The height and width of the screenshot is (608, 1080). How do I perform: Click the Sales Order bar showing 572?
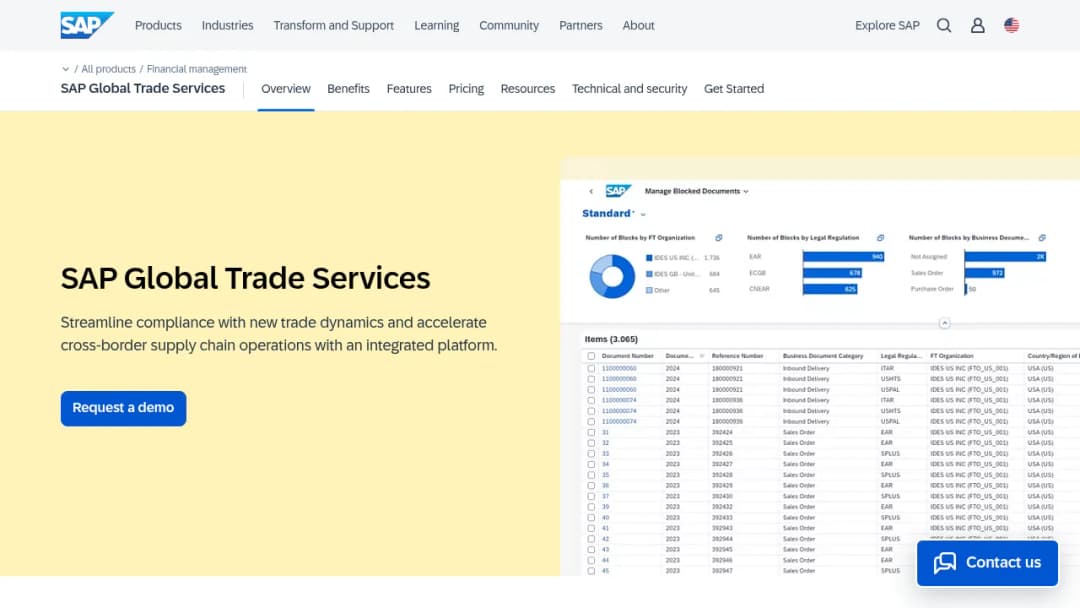point(984,273)
